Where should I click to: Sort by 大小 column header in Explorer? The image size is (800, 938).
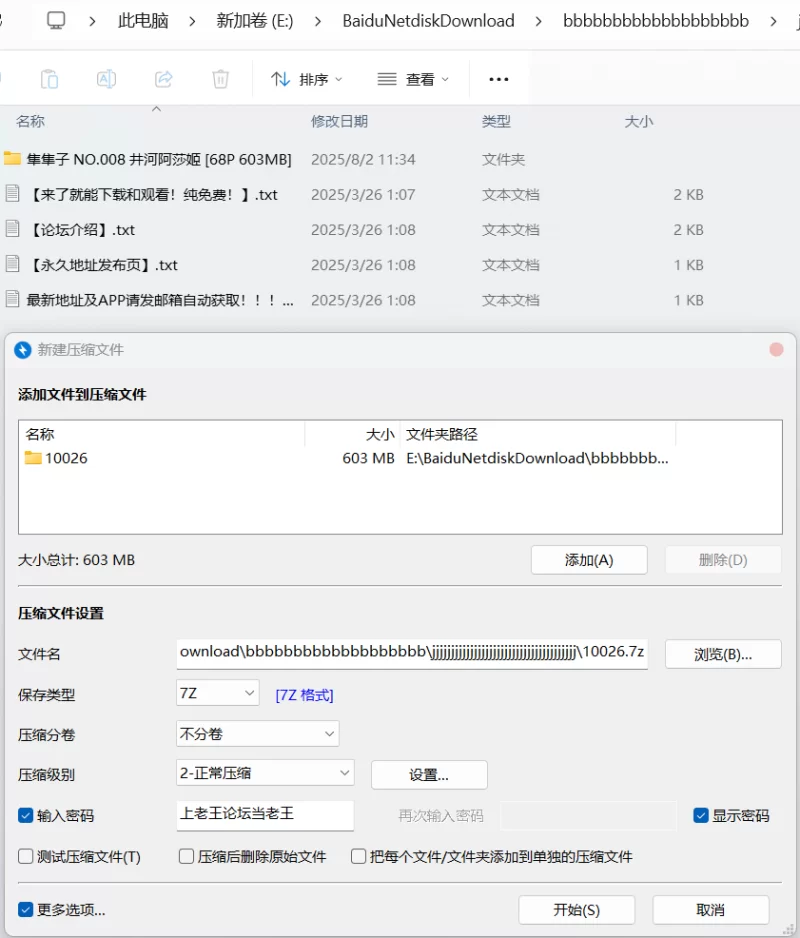pyautogui.click(x=638, y=121)
